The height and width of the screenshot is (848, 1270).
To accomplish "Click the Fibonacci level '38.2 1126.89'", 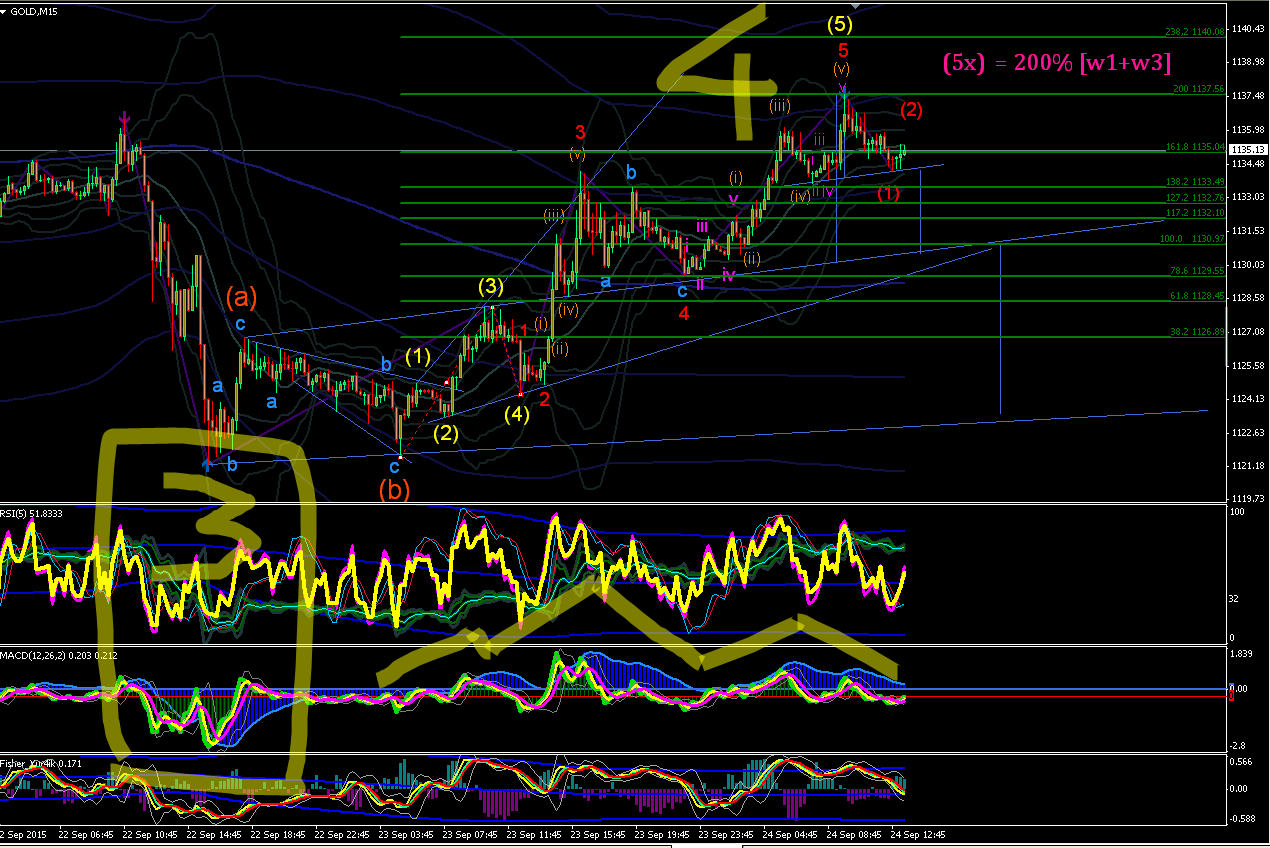I will [1196, 332].
